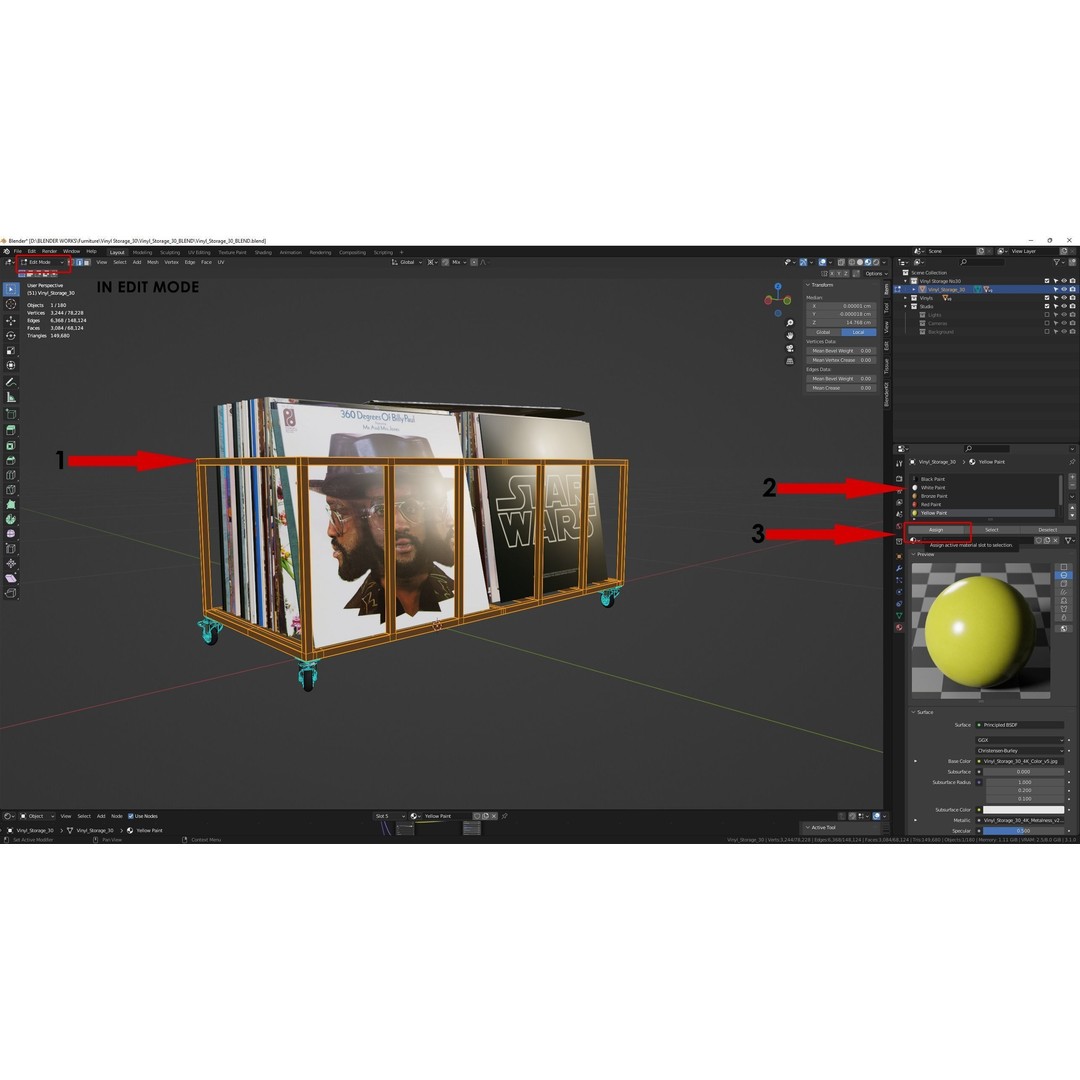
Task: Open the GGX distribution dropdown
Action: tap(1020, 740)
